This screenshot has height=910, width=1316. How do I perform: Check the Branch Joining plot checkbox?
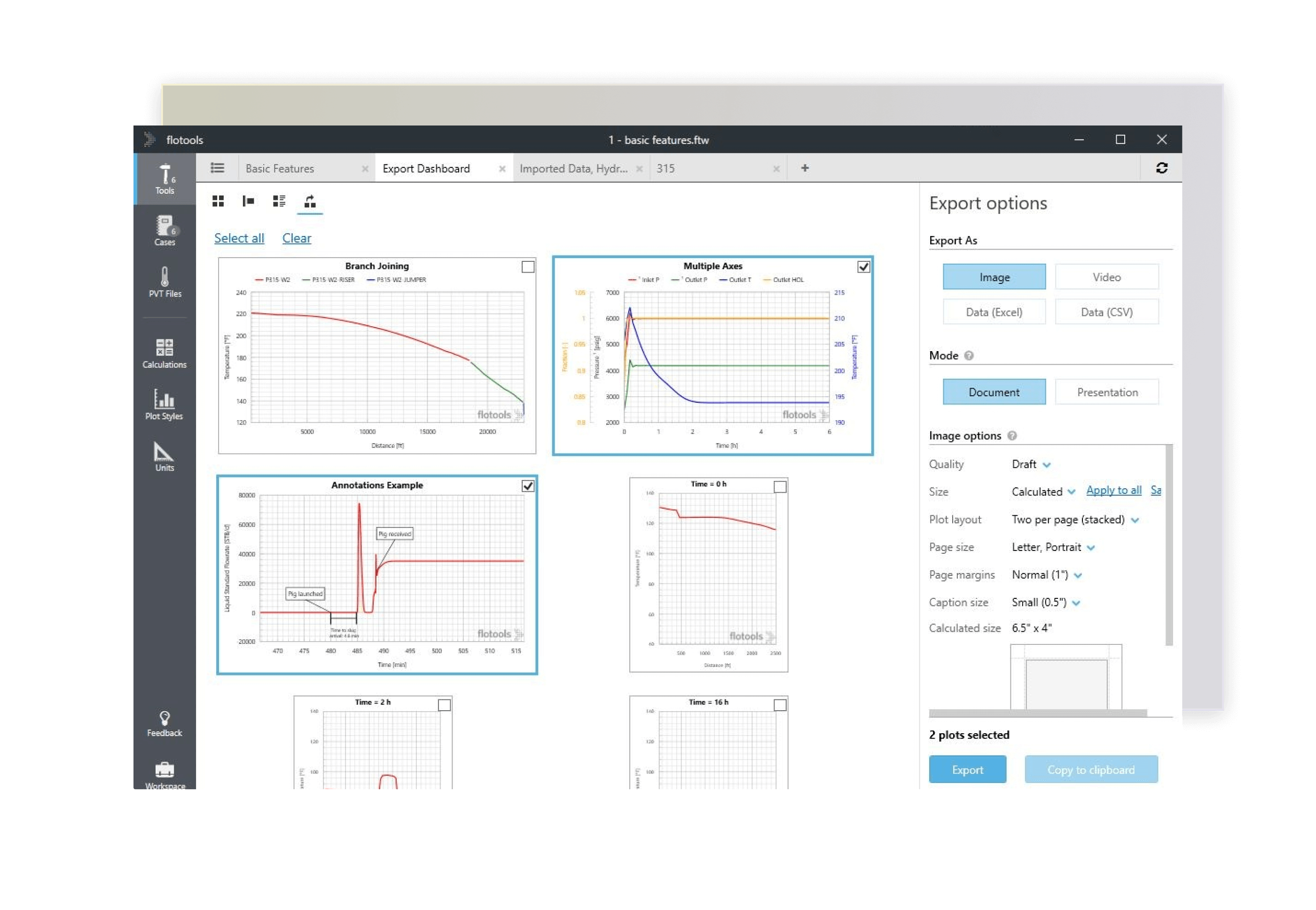coord(527,267)
